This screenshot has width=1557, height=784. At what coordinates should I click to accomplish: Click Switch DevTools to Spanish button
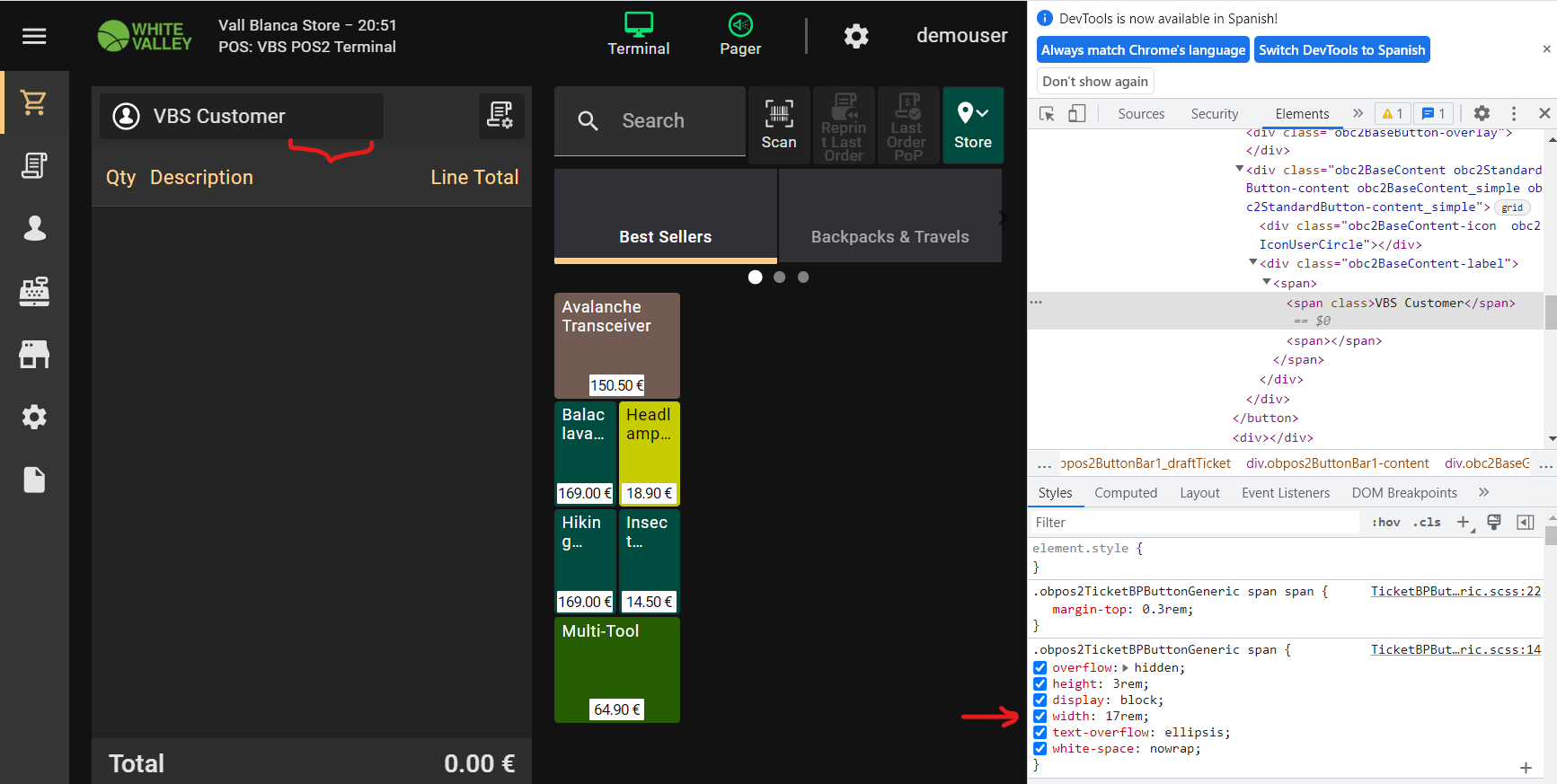(1341, 50)
